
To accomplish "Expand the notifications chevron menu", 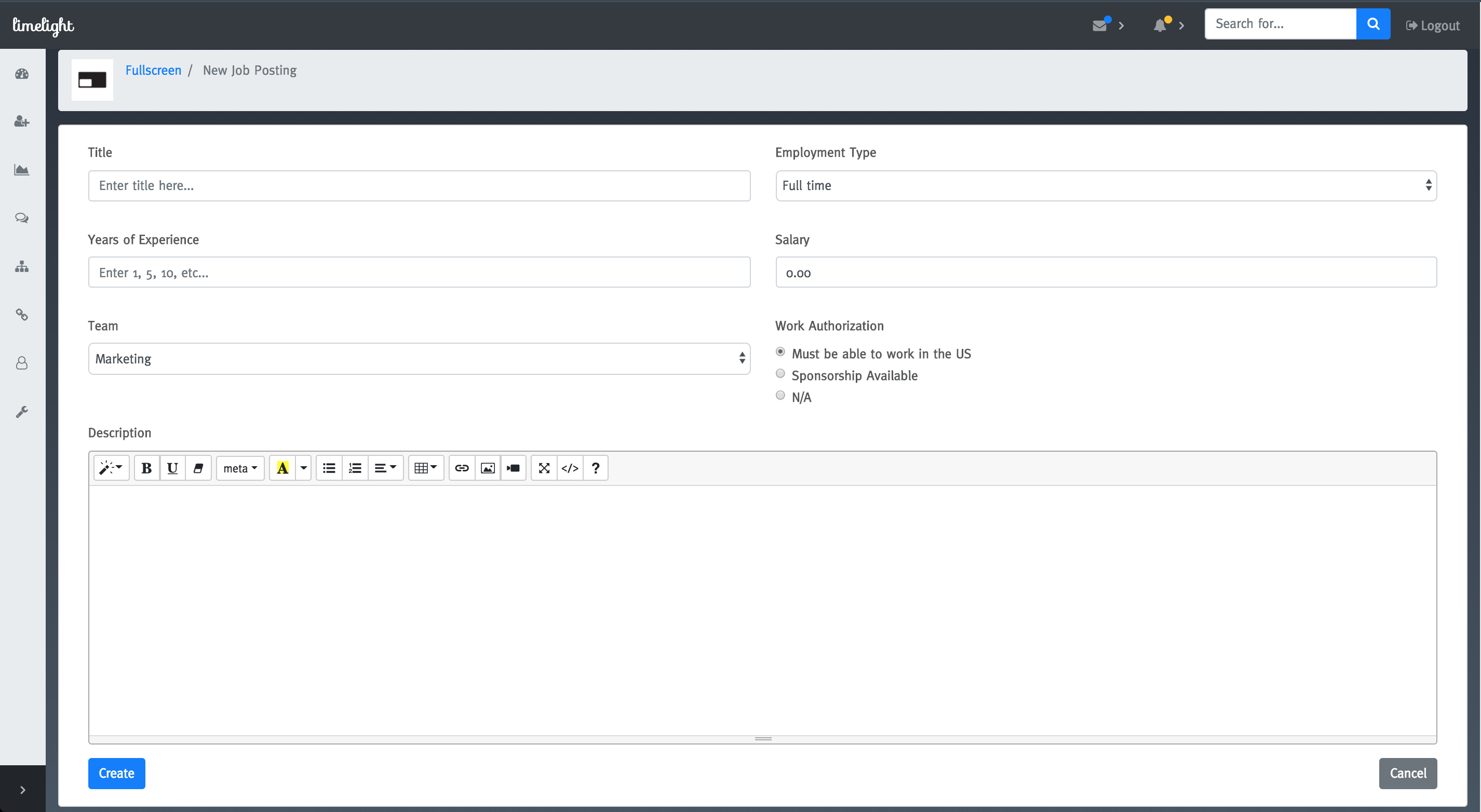I will coord(1181,25).
